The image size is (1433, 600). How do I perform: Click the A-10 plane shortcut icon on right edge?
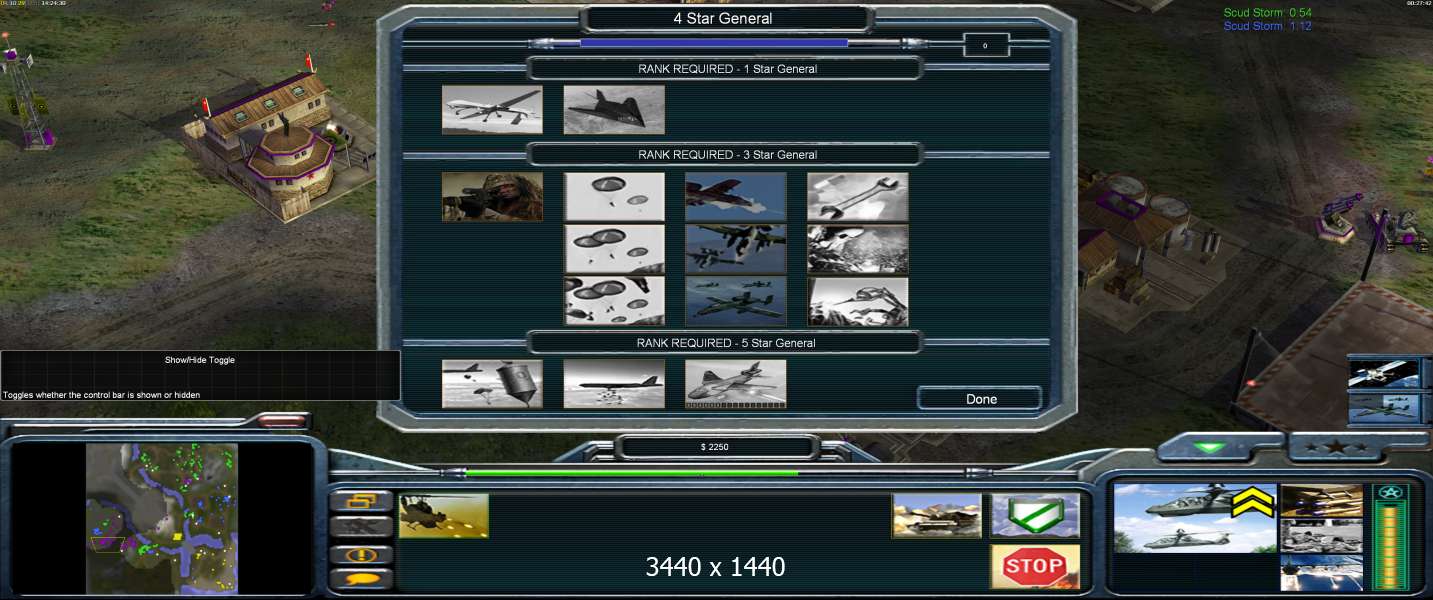[1384, 408]
